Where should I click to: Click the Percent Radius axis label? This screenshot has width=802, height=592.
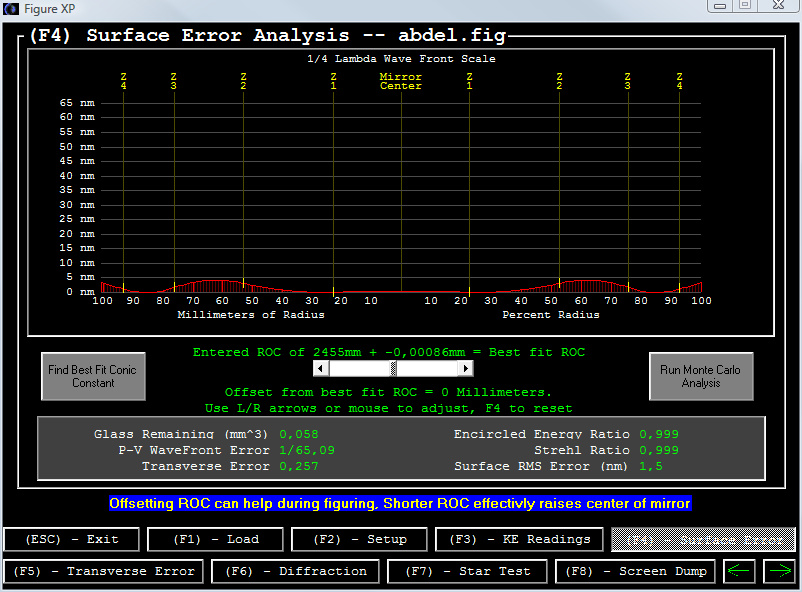click(551, 315)
